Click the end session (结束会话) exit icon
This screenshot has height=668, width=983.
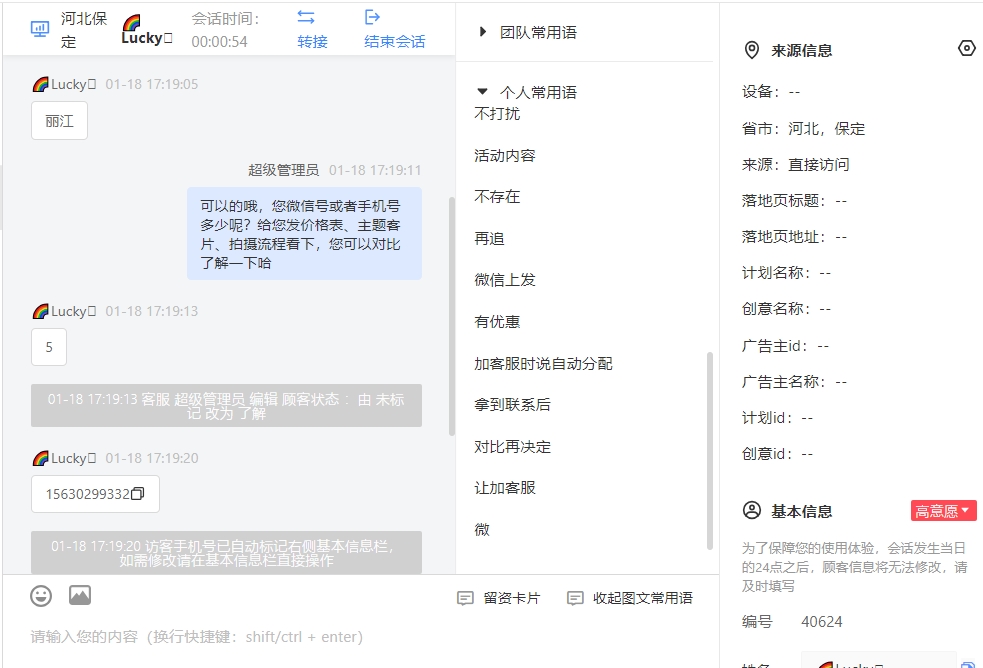point(372,17)
